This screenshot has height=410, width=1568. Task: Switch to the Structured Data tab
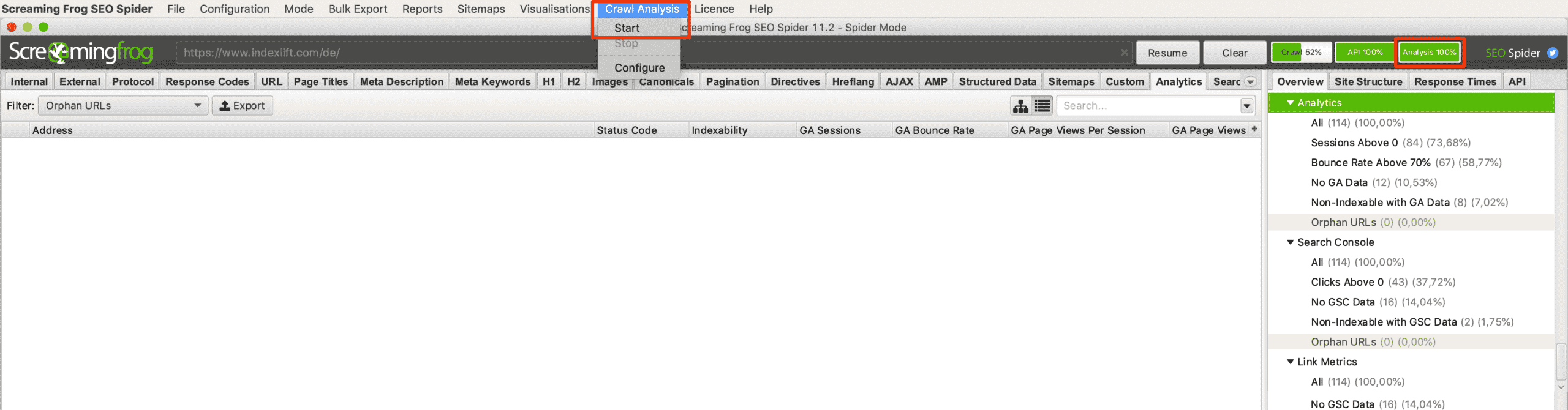click(x=998, y=82)
